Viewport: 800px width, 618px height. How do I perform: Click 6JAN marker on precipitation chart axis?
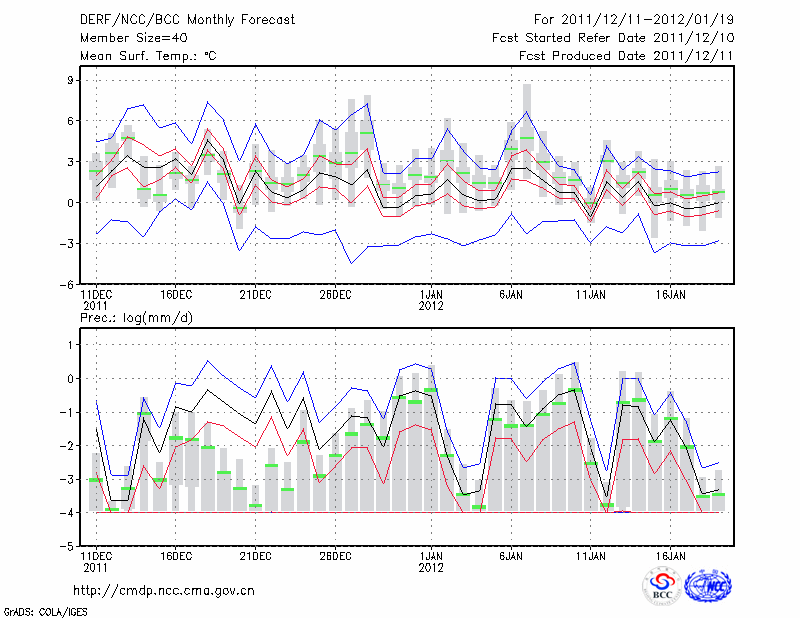(511, 555)
